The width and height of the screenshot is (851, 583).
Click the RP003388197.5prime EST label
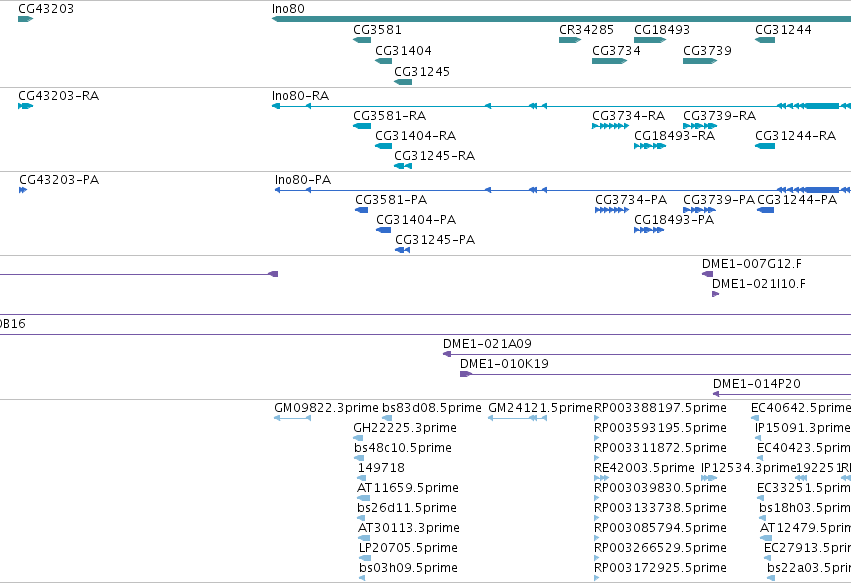point(661,408)
